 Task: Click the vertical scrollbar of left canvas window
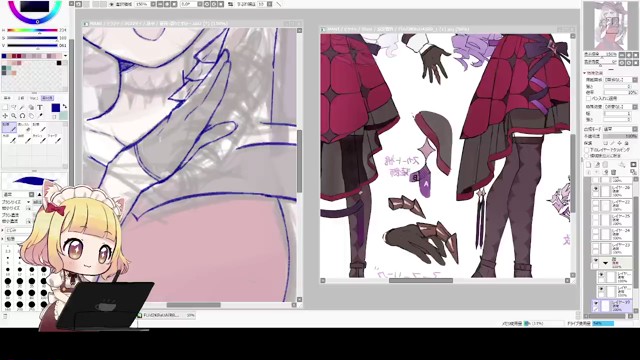coord(299,161)
